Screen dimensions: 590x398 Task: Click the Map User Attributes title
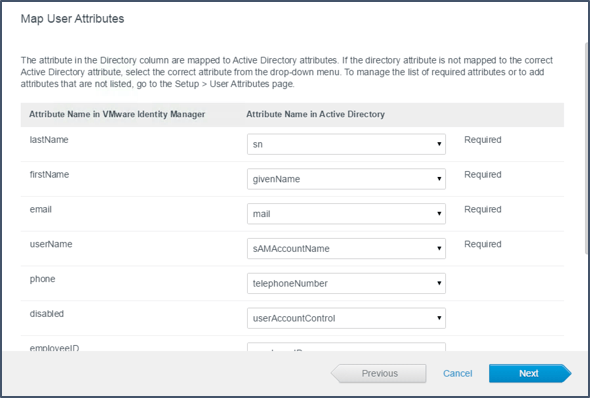point(72,19)
